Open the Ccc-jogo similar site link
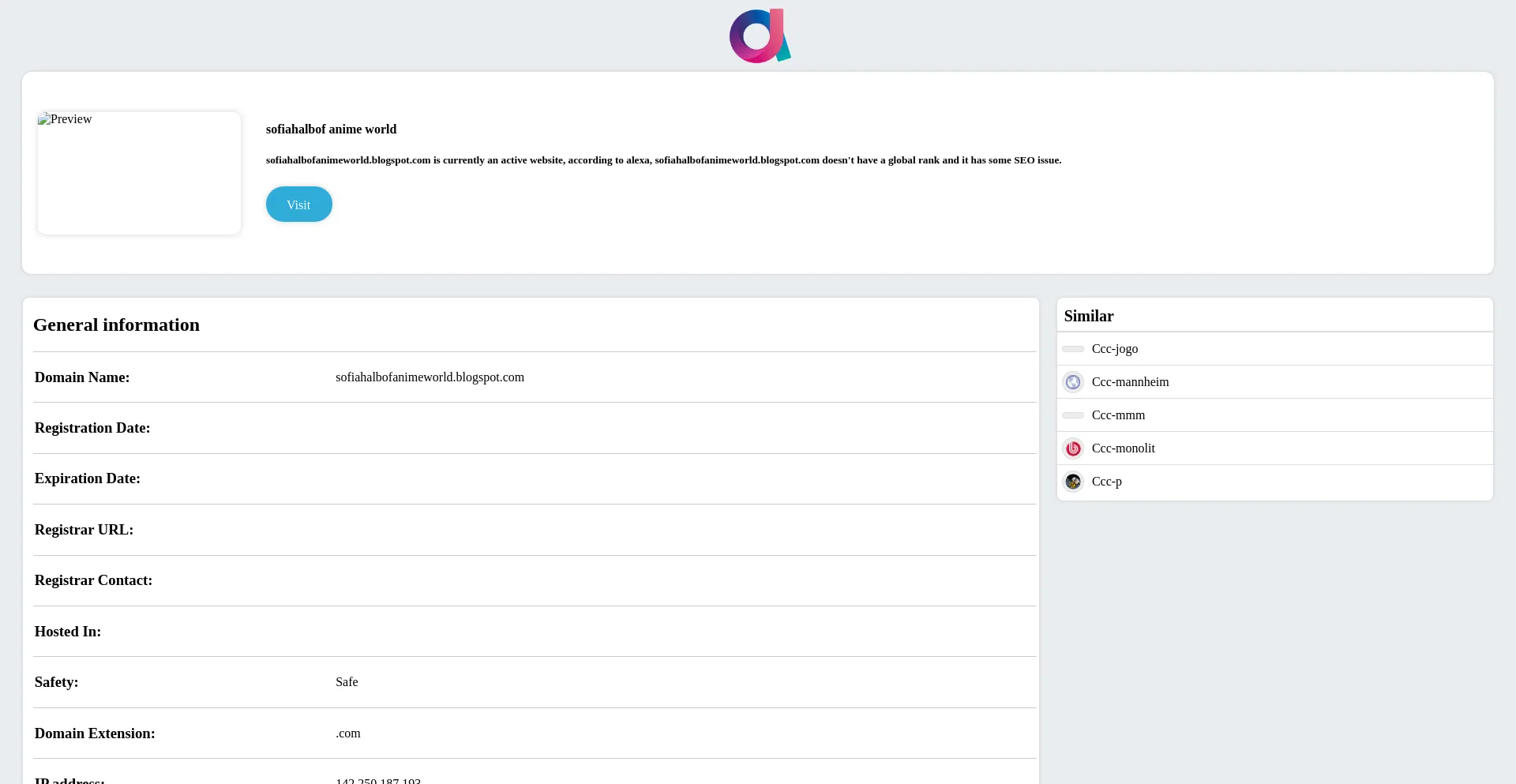The width and height of the screenshot is (1516, 784). [x=1115, y=349]
